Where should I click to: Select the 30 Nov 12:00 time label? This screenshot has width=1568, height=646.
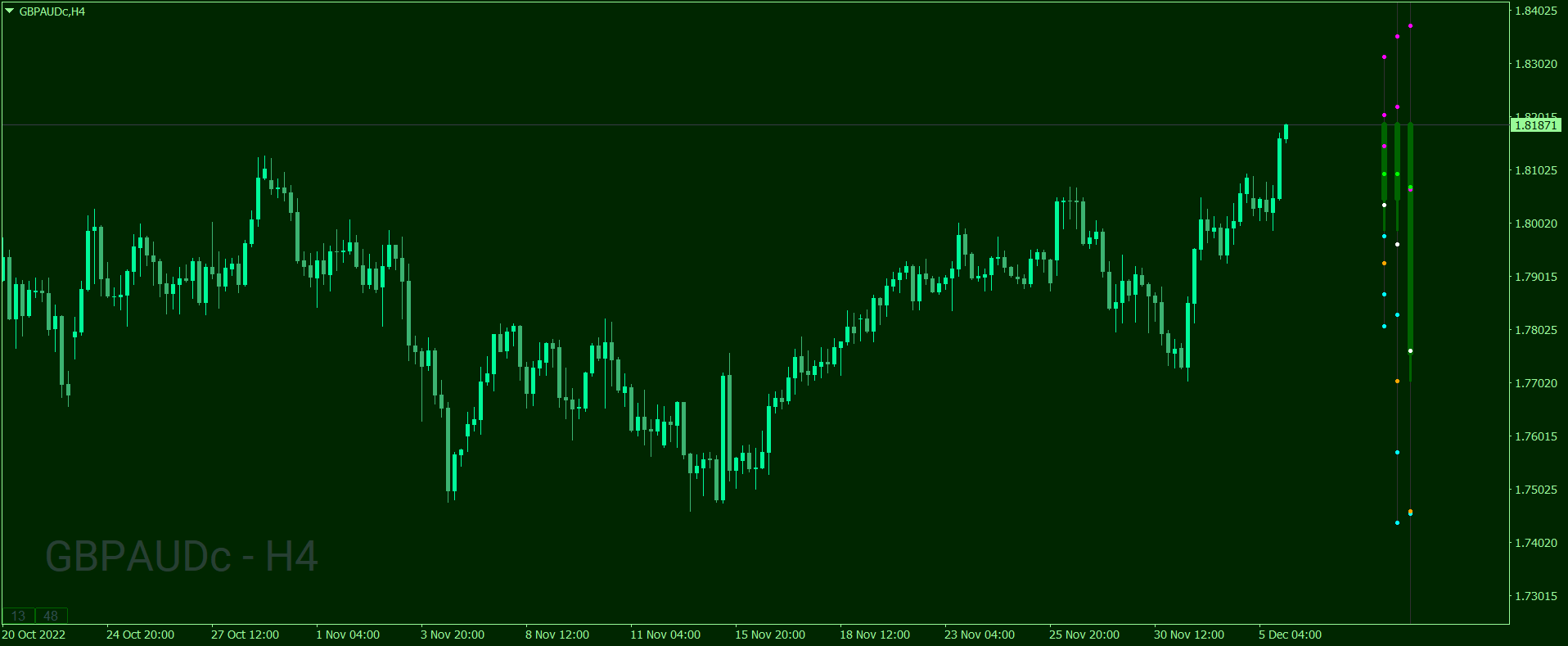click(x=1189, y=635)
